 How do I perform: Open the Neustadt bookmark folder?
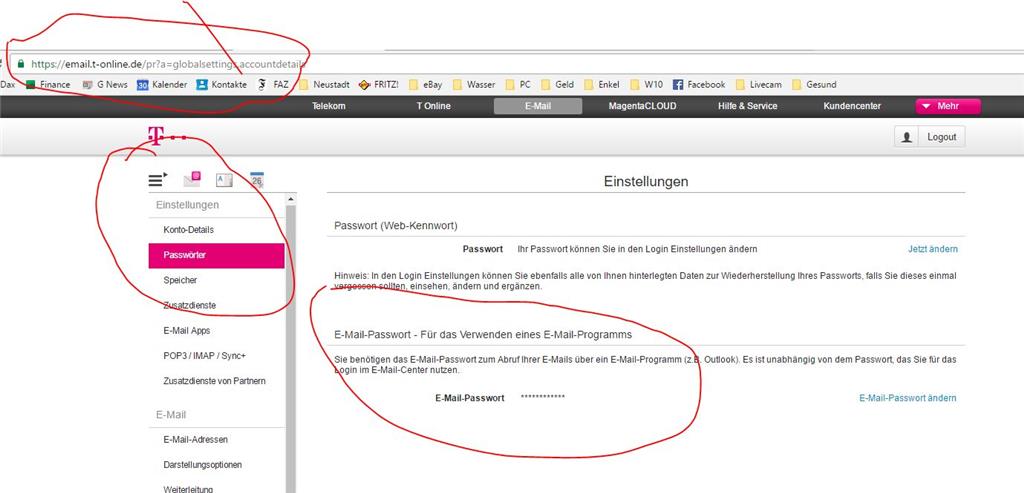click(324, 84)
